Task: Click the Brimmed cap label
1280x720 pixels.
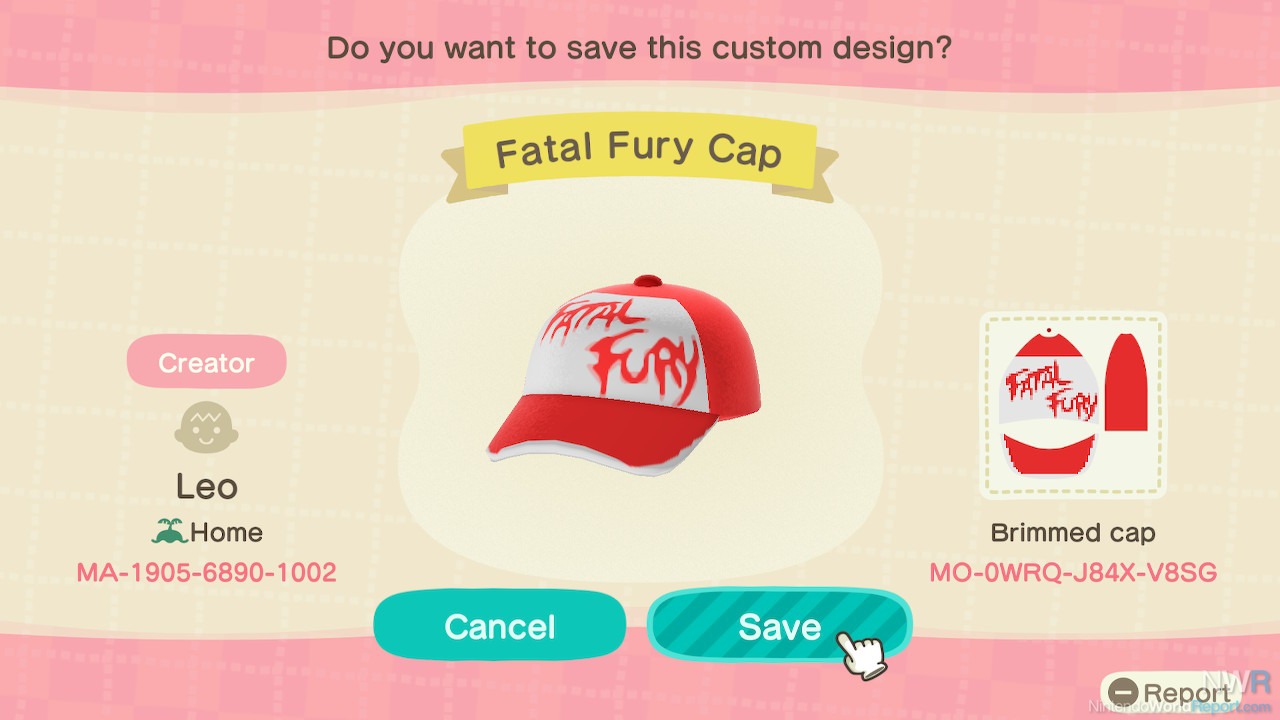Action: pos(1073,533)
